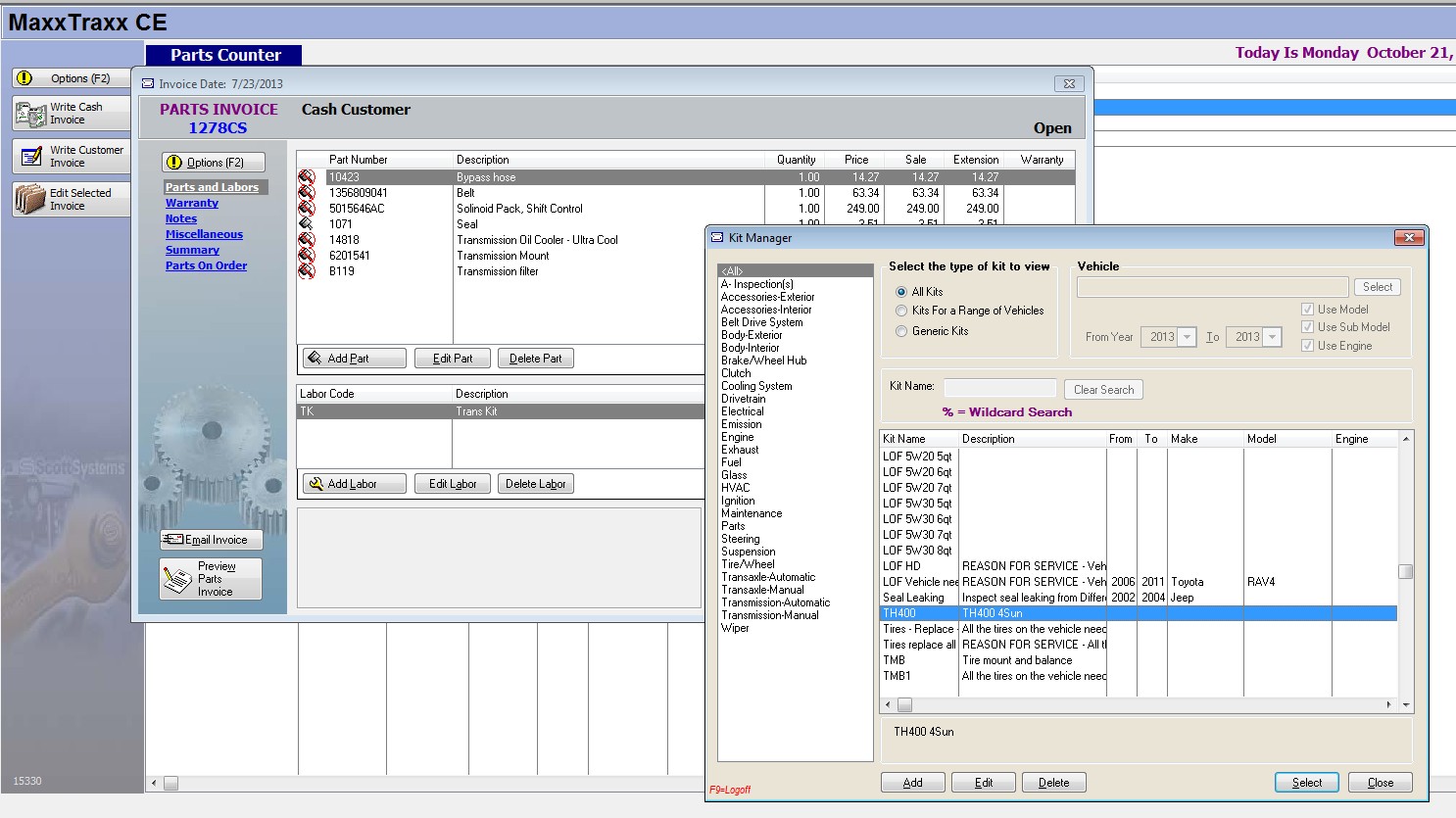Open the Notes section link
This screenshot has height=818, width=1456.
pyautogui.click(x=181, y=218)
